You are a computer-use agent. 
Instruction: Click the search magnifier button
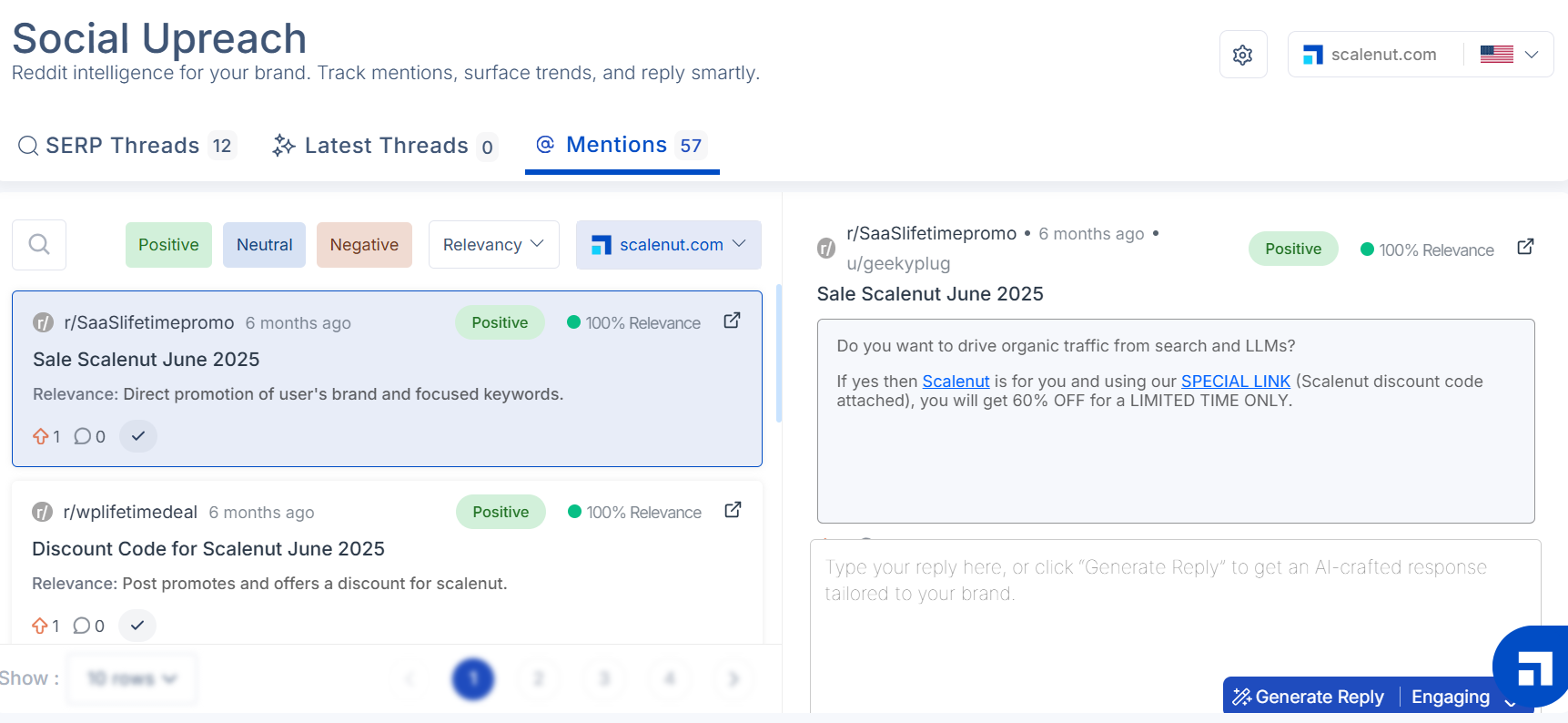point(39,244)
